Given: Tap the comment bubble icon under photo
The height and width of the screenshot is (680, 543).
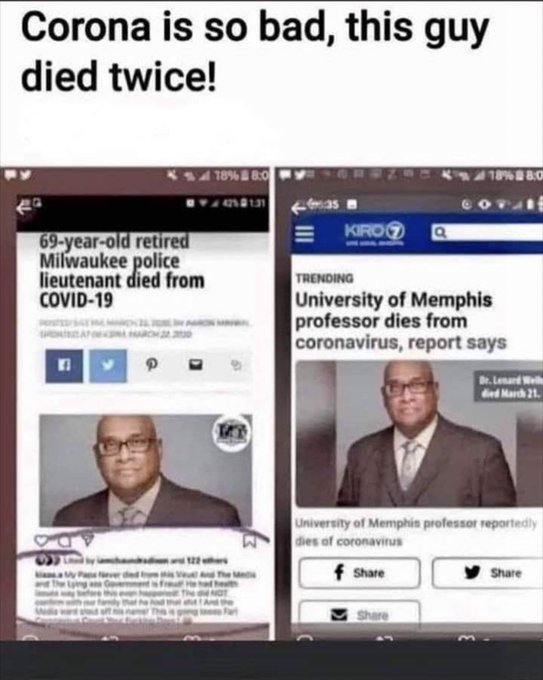Looking at the screenshot, I should (x=65, y=540).
